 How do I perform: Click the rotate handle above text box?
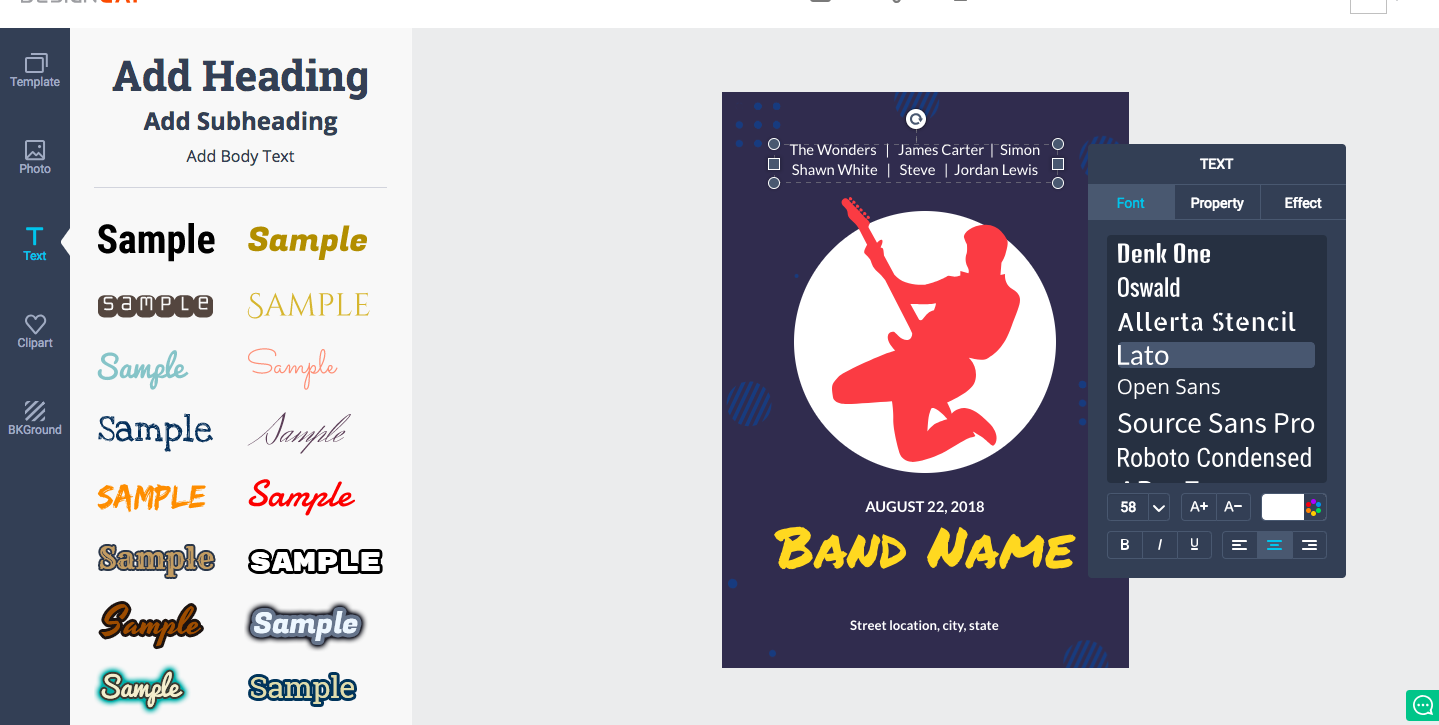[915, 119]
